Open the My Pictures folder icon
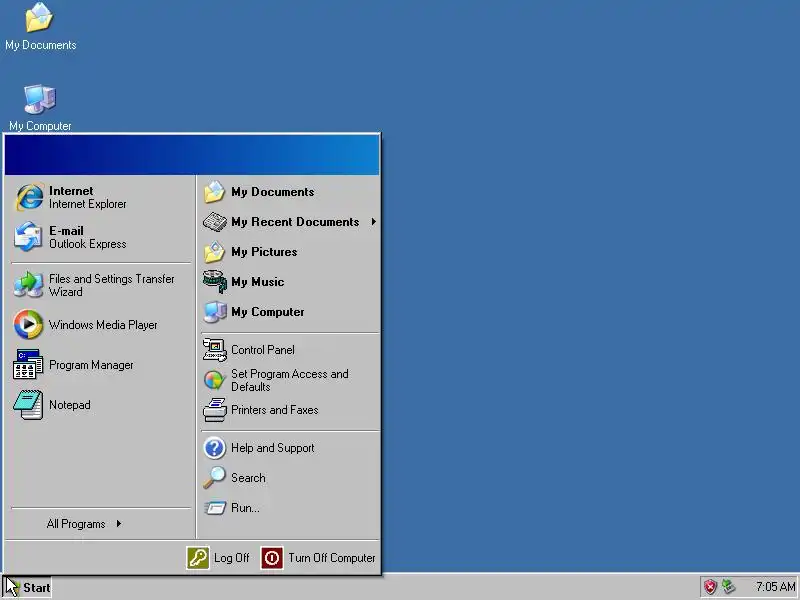The height and width of the screenshot is (600, 800). point(215,252)
